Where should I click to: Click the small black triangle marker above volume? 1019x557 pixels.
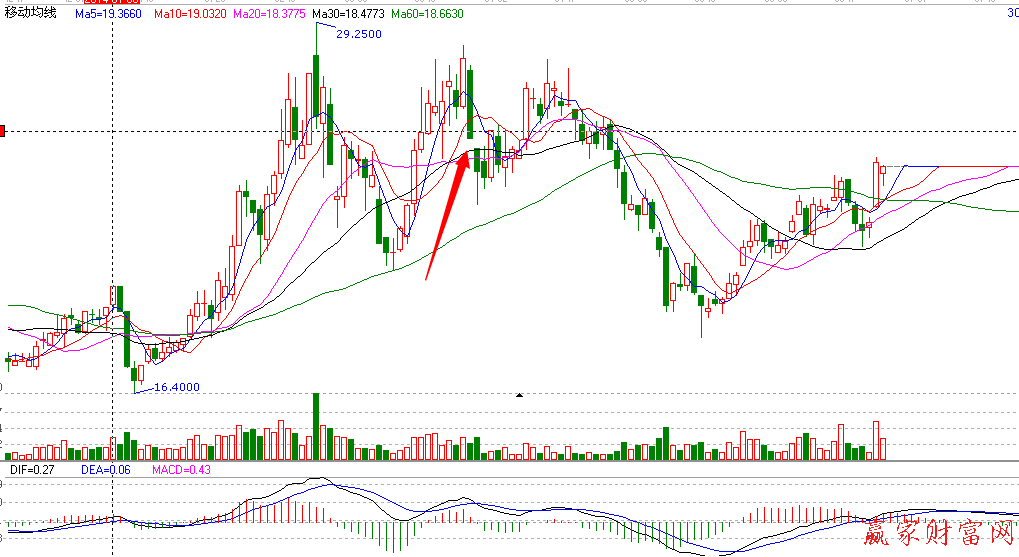[x=519, y=396]
